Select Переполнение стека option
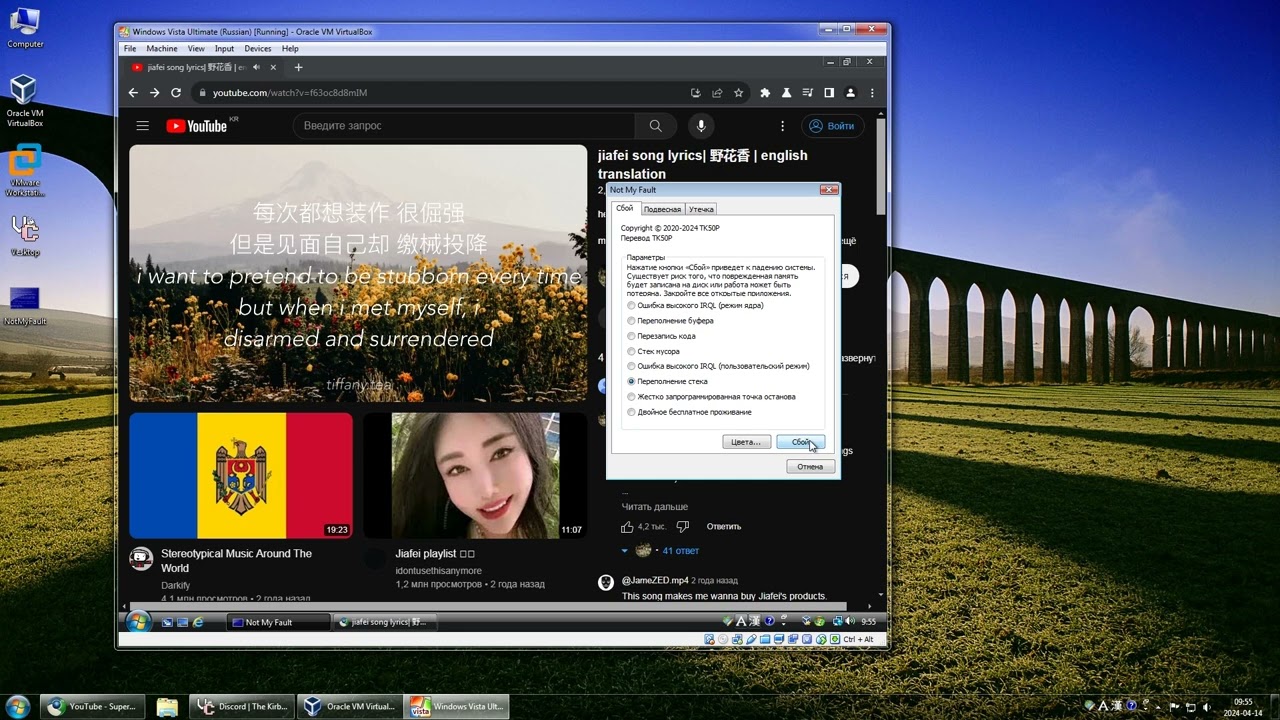This screenshot has width=1280, height=720. click(x=667, y=381)
